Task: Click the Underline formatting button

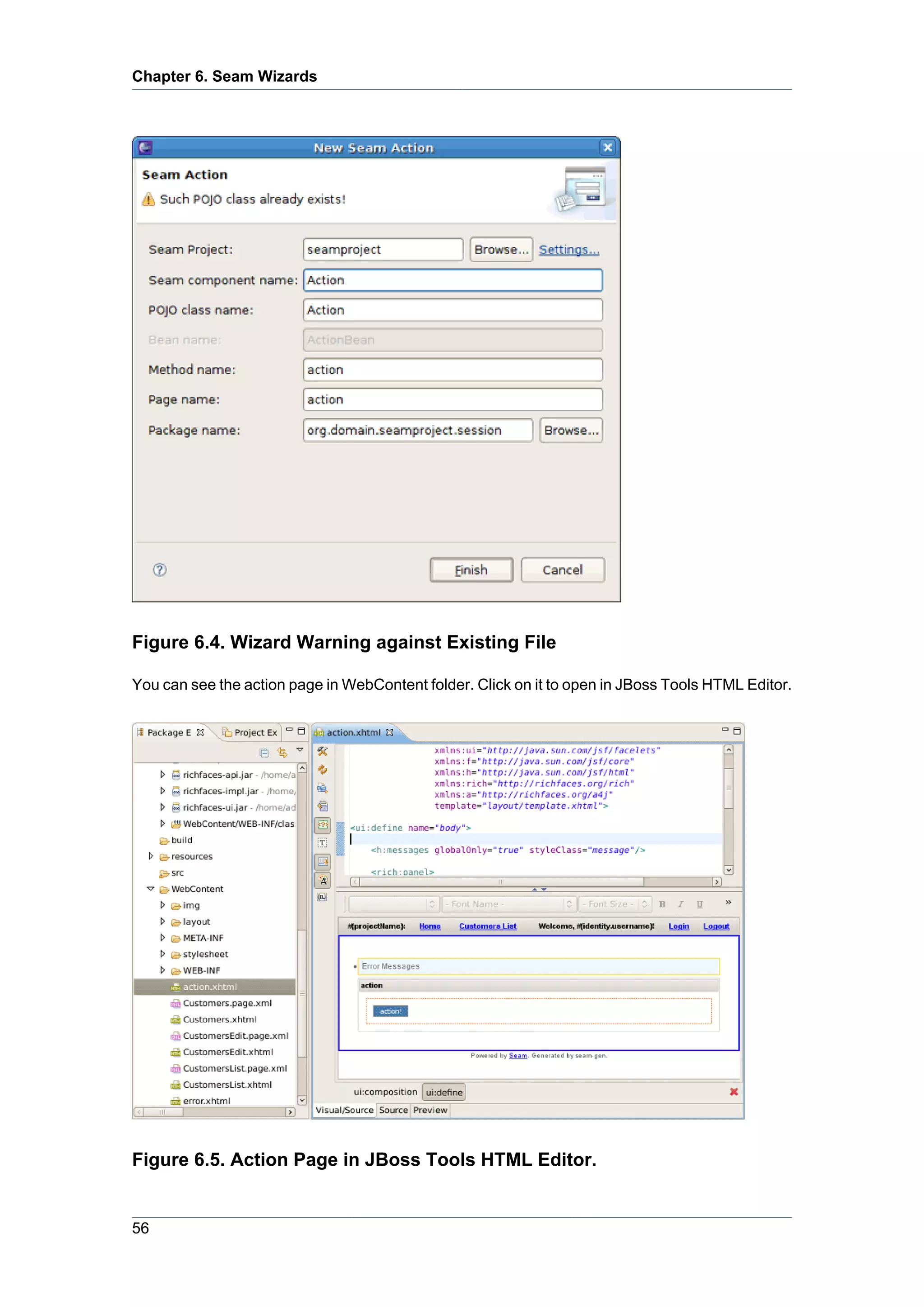Action: coord(699,904)
